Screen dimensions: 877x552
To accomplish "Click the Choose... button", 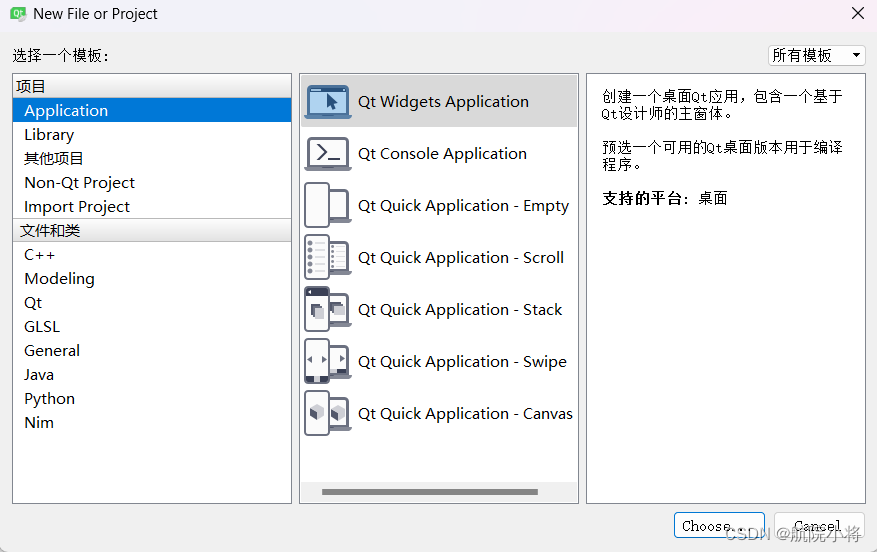I will (x=719, y=525).
